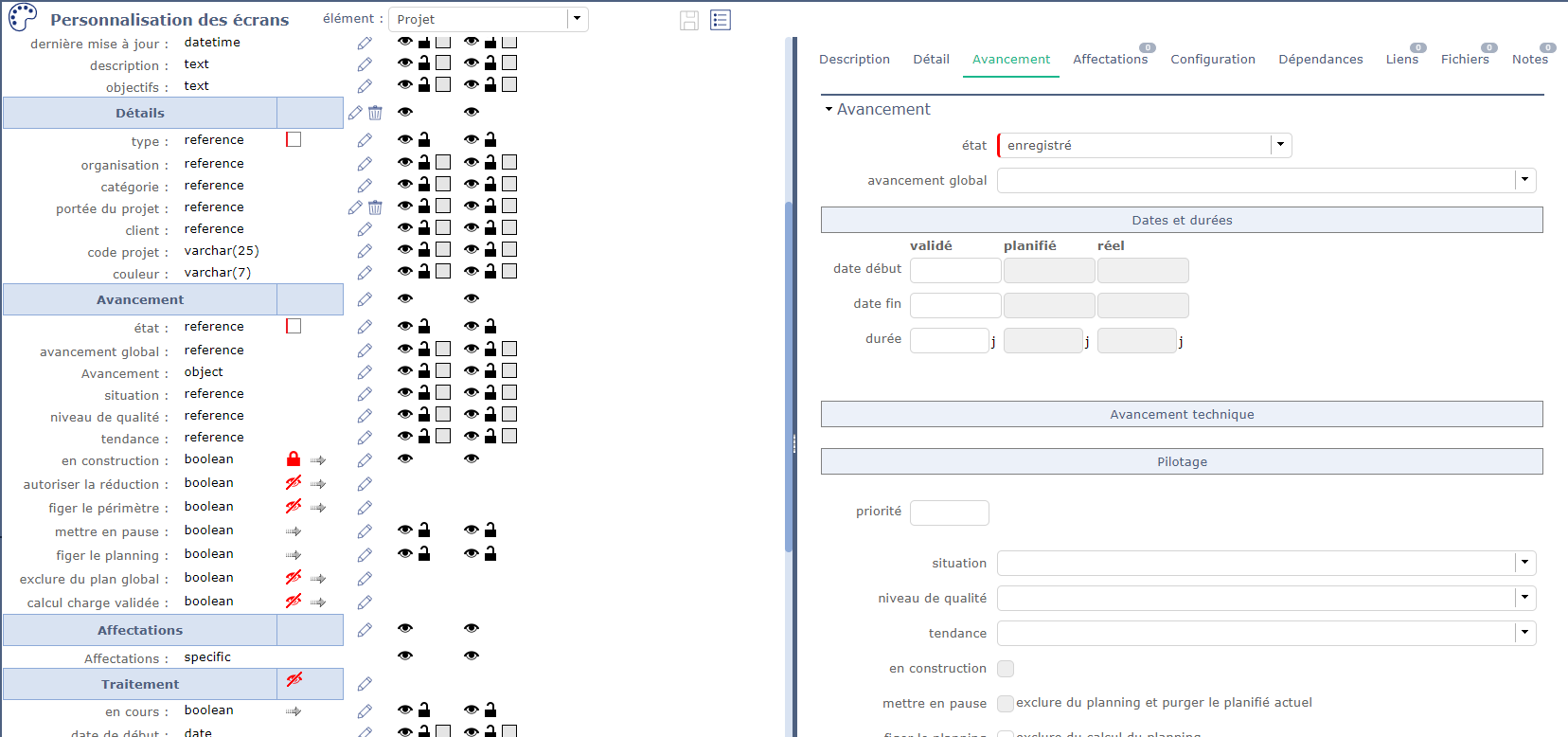This screenshot has width=1568, height=737.
Task: Edit the 'description' field with pencil icon
Action: pyautogui.click(x=365, y=64)
